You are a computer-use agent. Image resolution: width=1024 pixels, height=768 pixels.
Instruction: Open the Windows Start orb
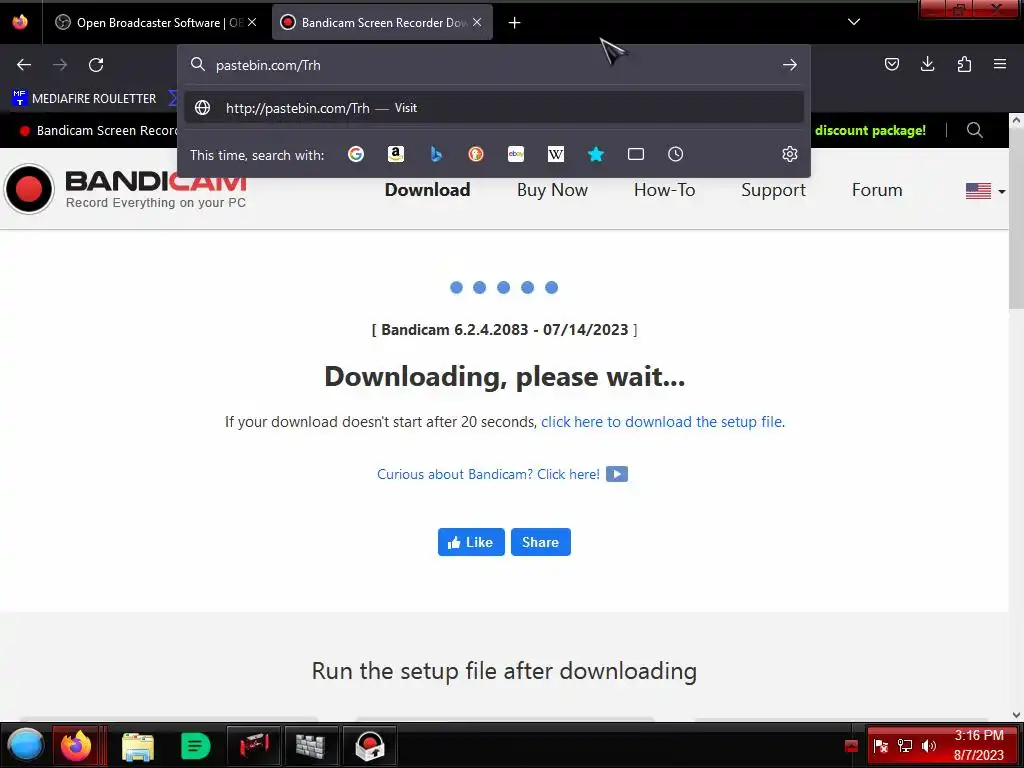click(25, 745)
